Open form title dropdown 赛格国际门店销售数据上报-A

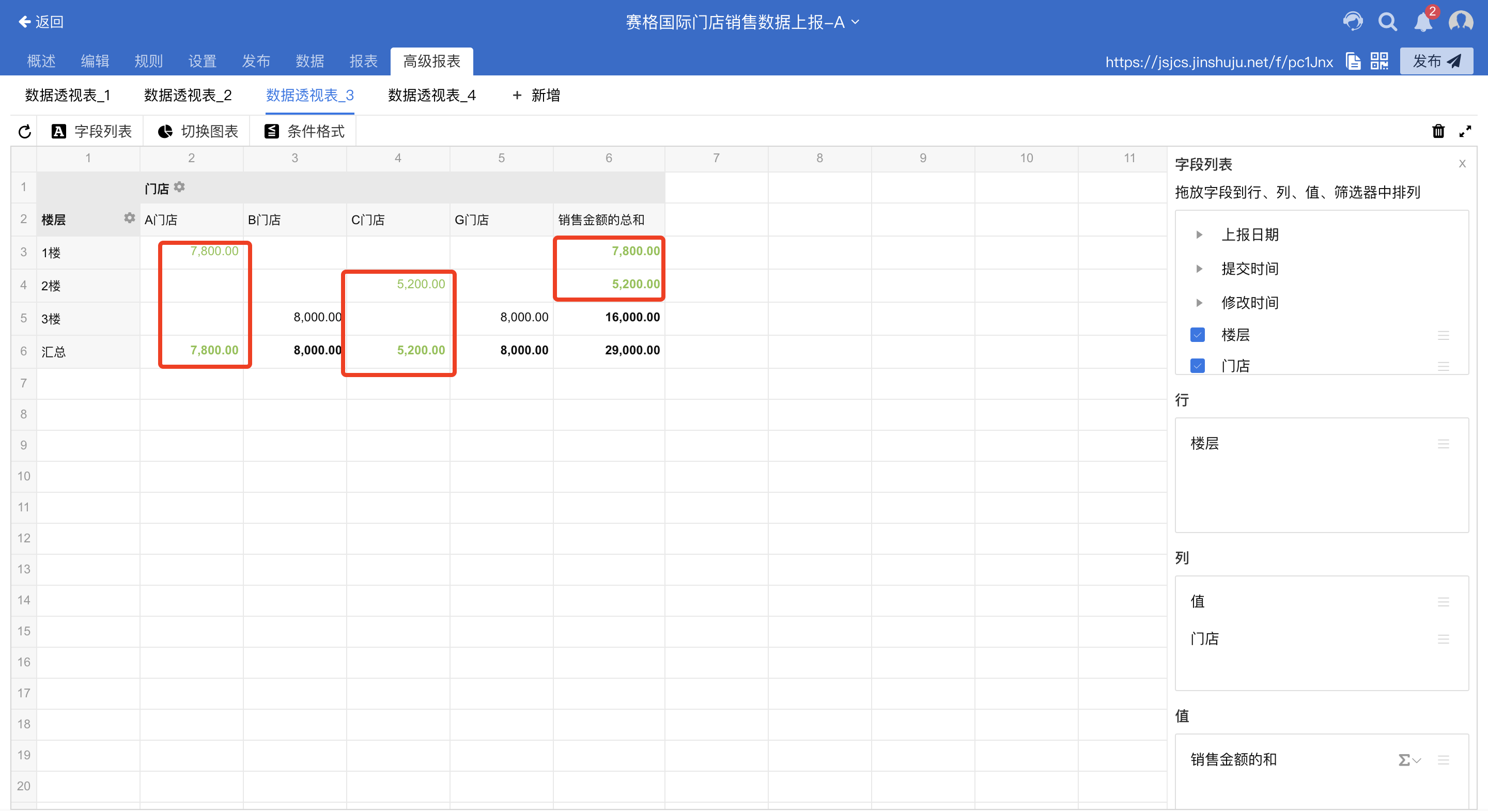tap(743, 22)
